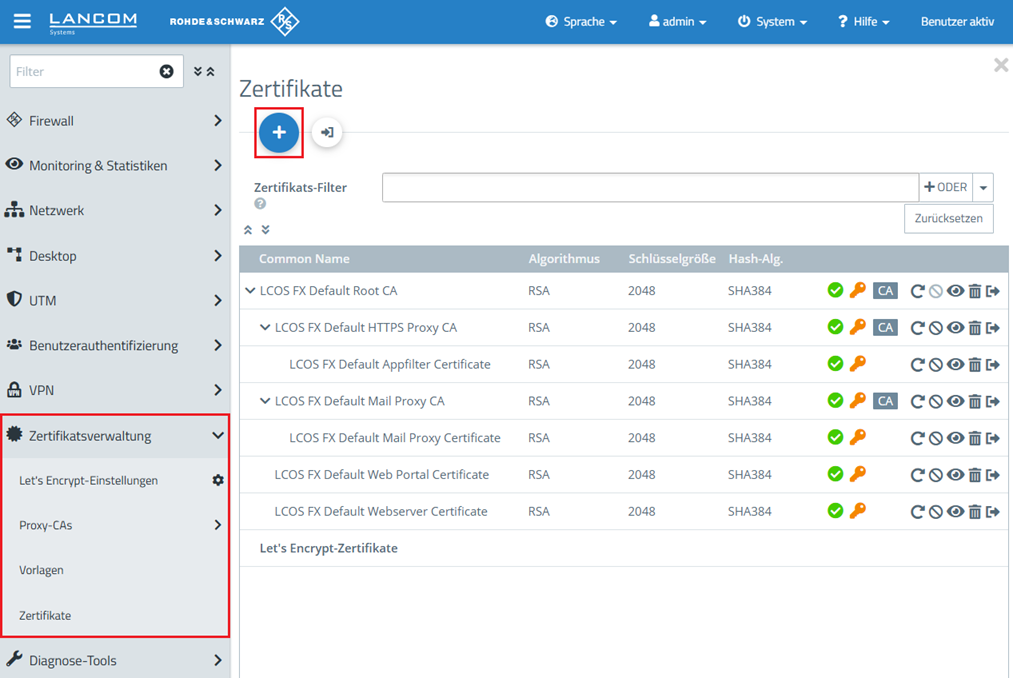
Task: Renew the LCOS FX Default Webserver Certificate
Action: [918, 511]
